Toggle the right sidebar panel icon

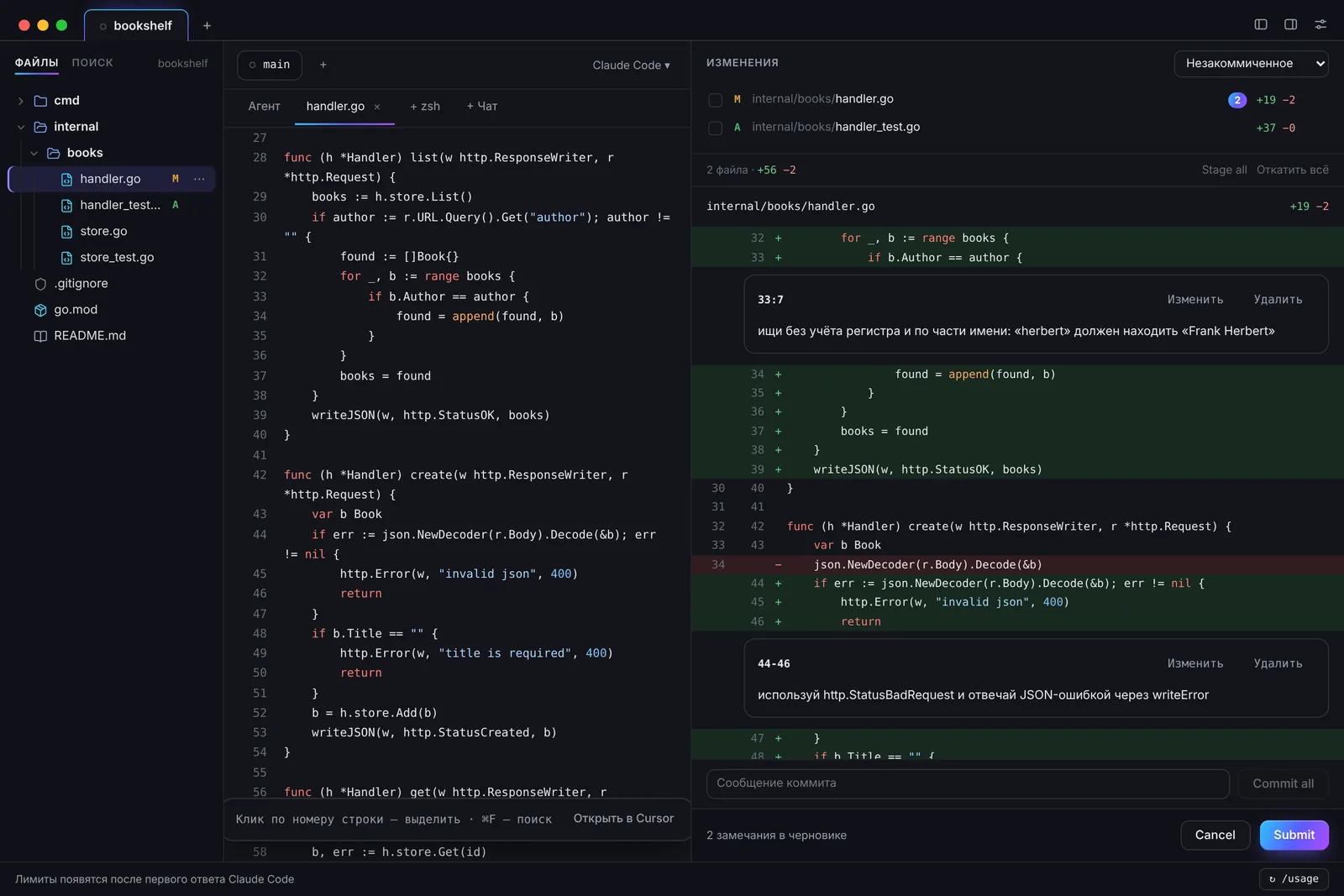1291,24
